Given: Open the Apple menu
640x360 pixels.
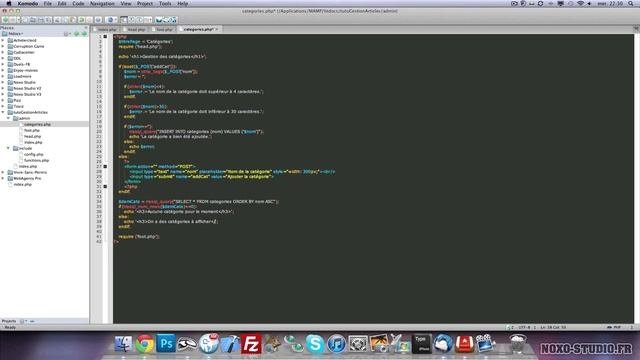Looking at the screenshot, I should pos(9,3).
